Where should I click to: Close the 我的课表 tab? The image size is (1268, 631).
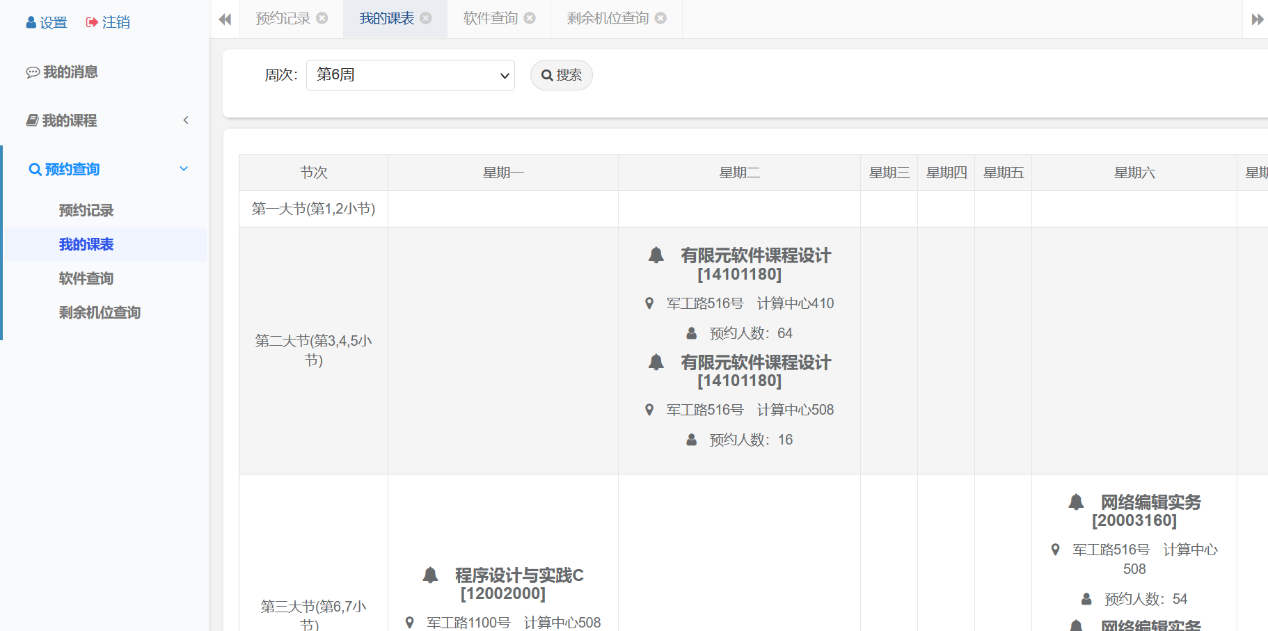(426, 18)
